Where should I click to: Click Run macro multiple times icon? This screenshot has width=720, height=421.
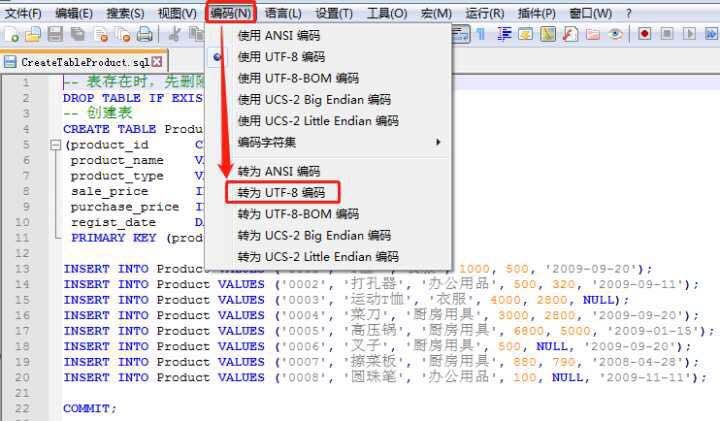[x=711, y=34]
